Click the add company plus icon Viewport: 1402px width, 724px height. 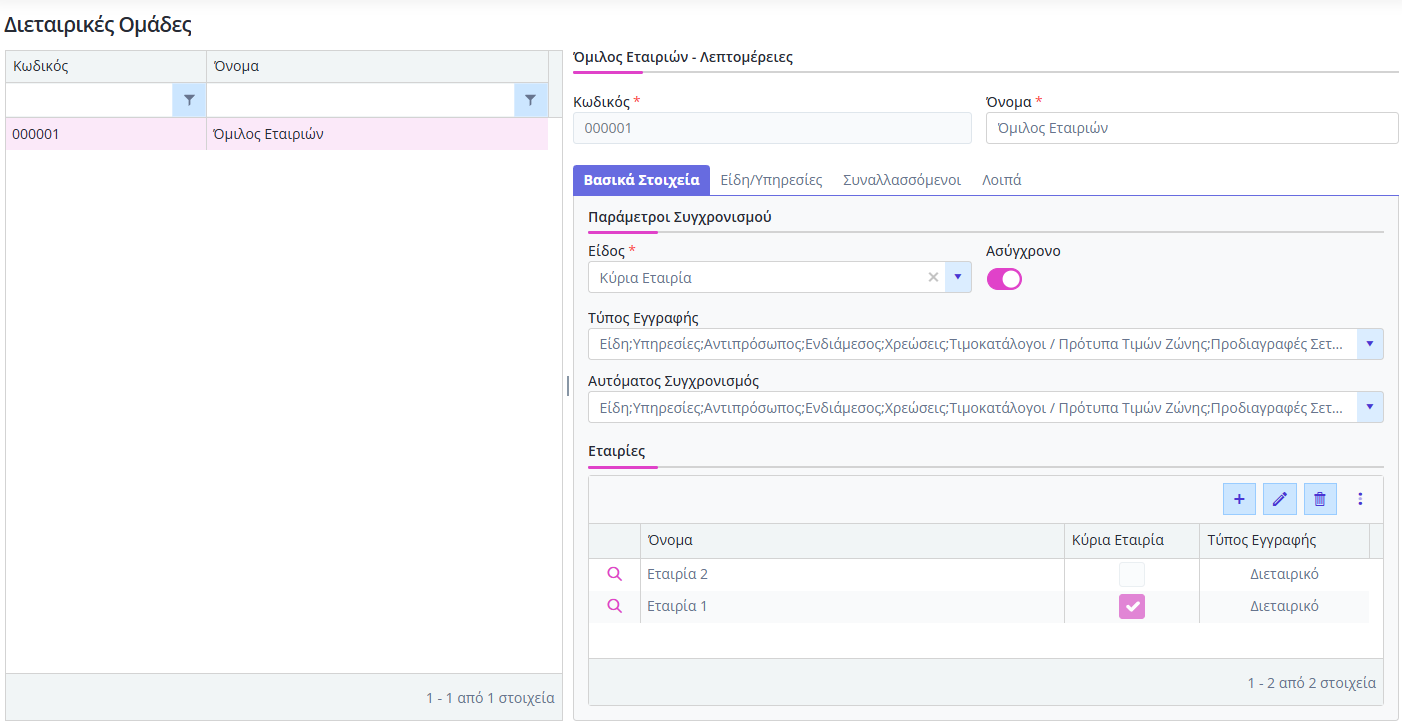point(1239,499)
